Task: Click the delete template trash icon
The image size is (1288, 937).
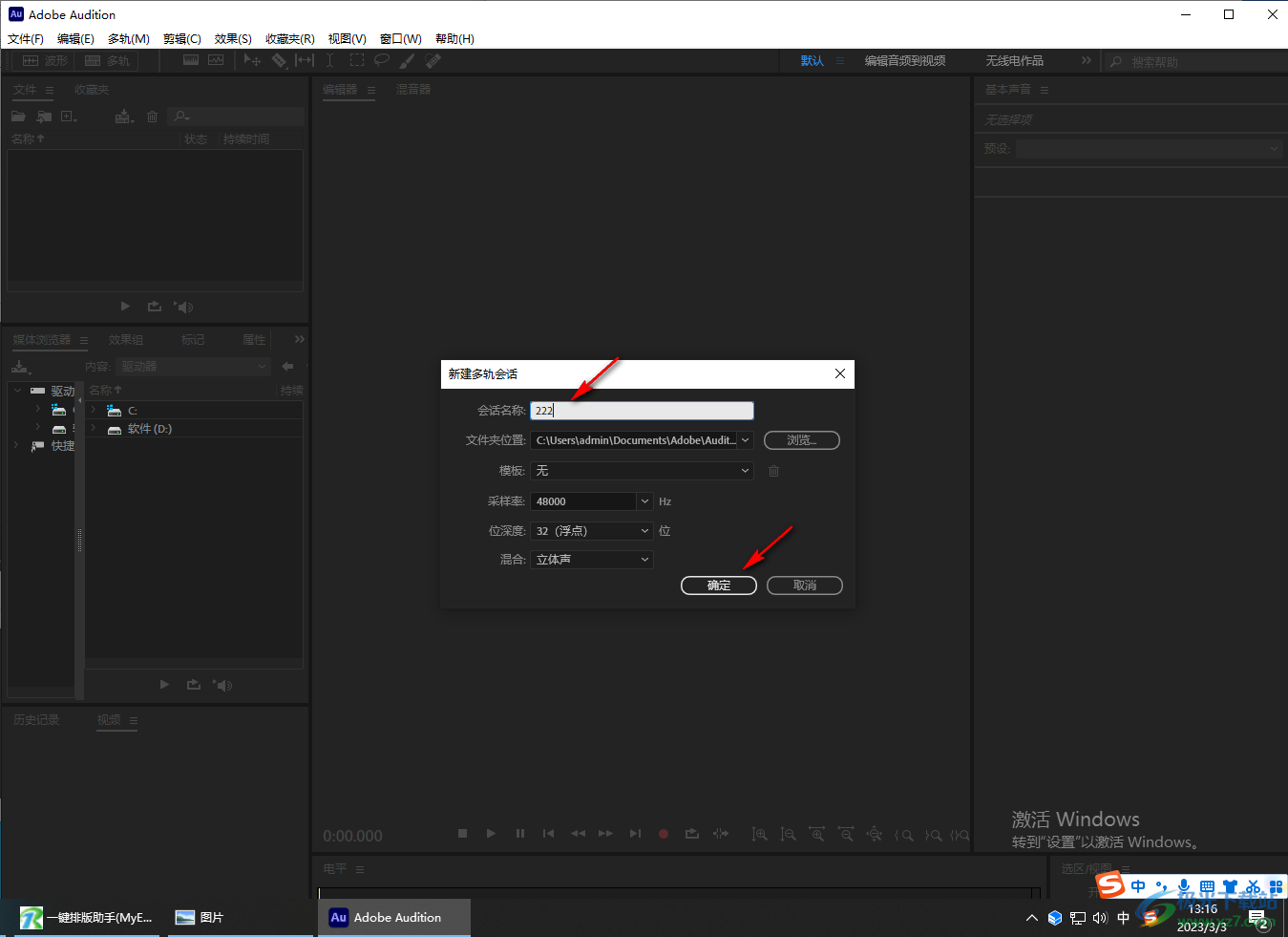Action: [x=774, y=471]
